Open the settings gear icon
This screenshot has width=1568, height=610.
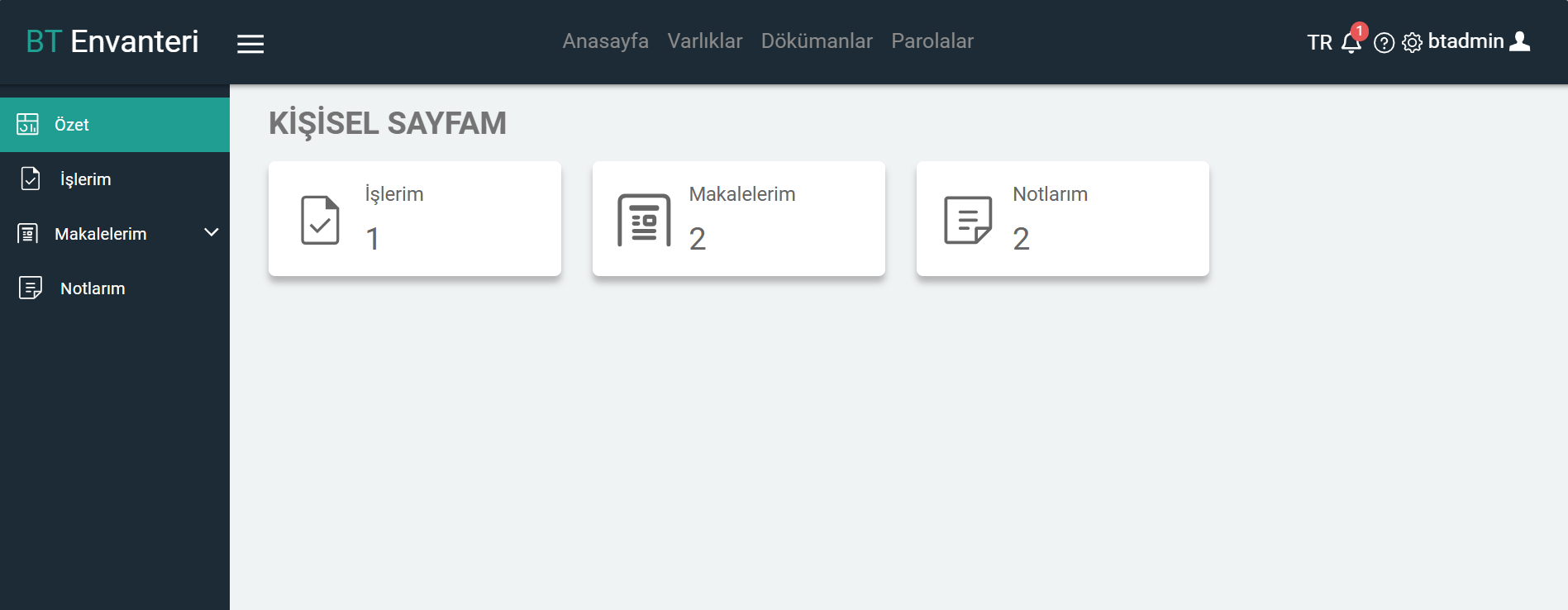(x=1412, y=43)
